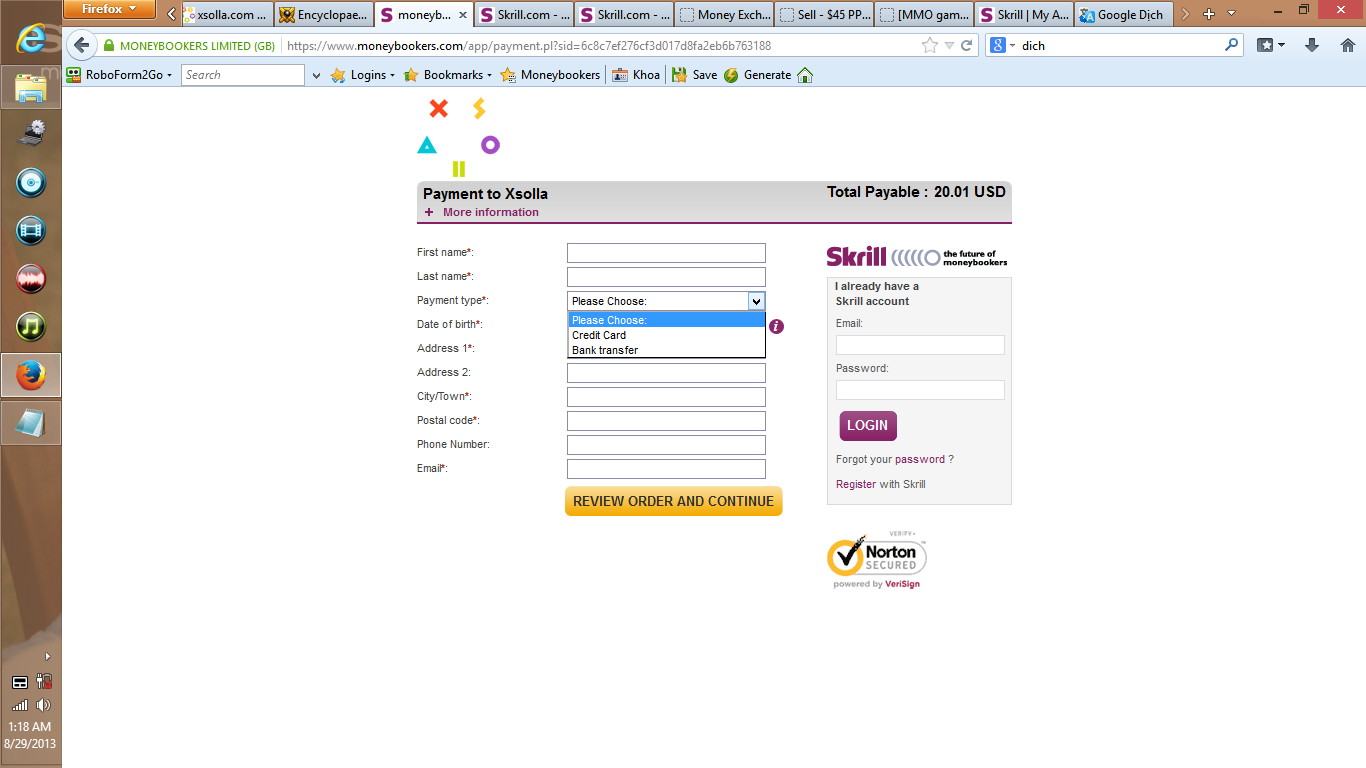Viewport: 1366px width, 768px height.
Task: Switch to the xsolla.com tab
Action: (x=225, y=14)
